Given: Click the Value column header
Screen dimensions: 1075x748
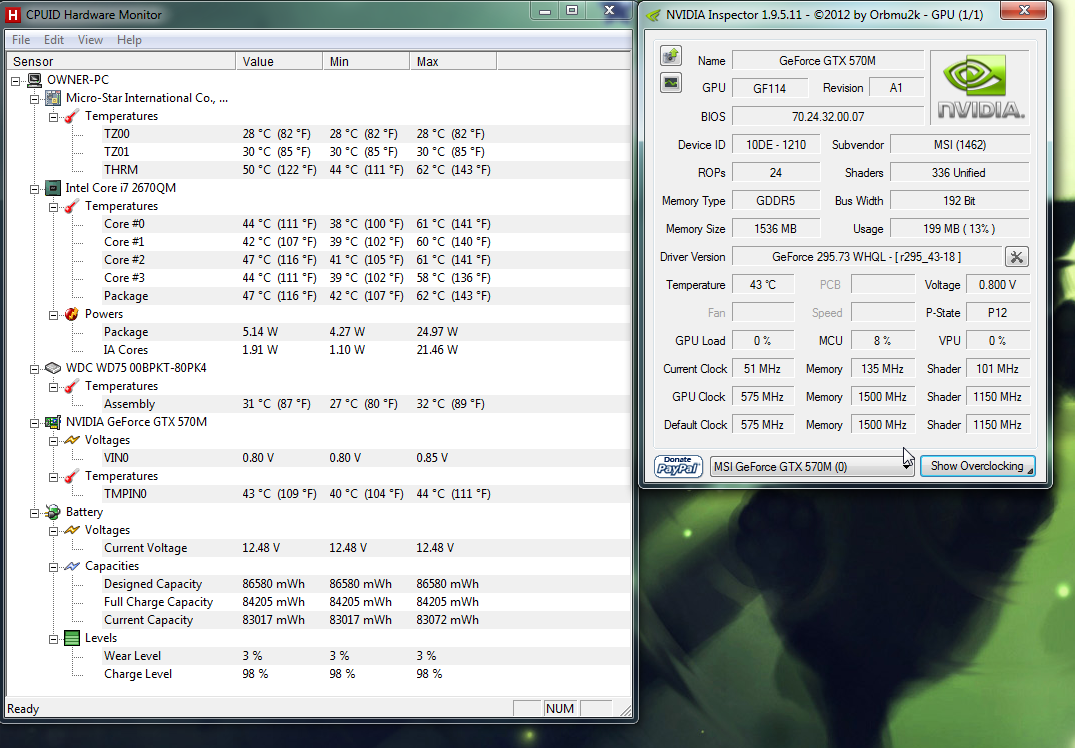Looking at the screenshot, I should click(279, 62).
